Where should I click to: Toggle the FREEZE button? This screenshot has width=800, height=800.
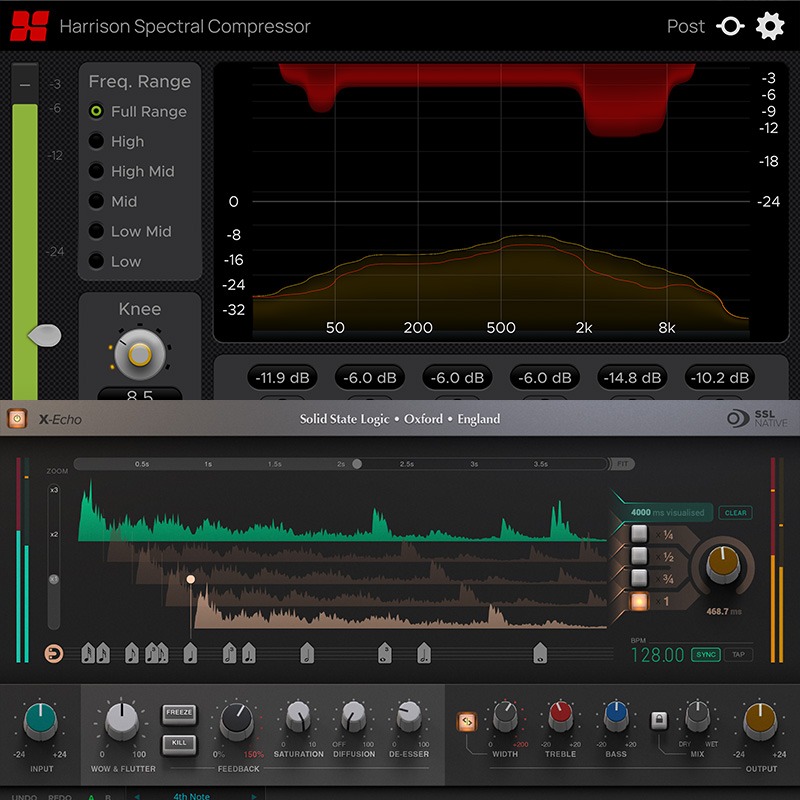tap(179, 713)
